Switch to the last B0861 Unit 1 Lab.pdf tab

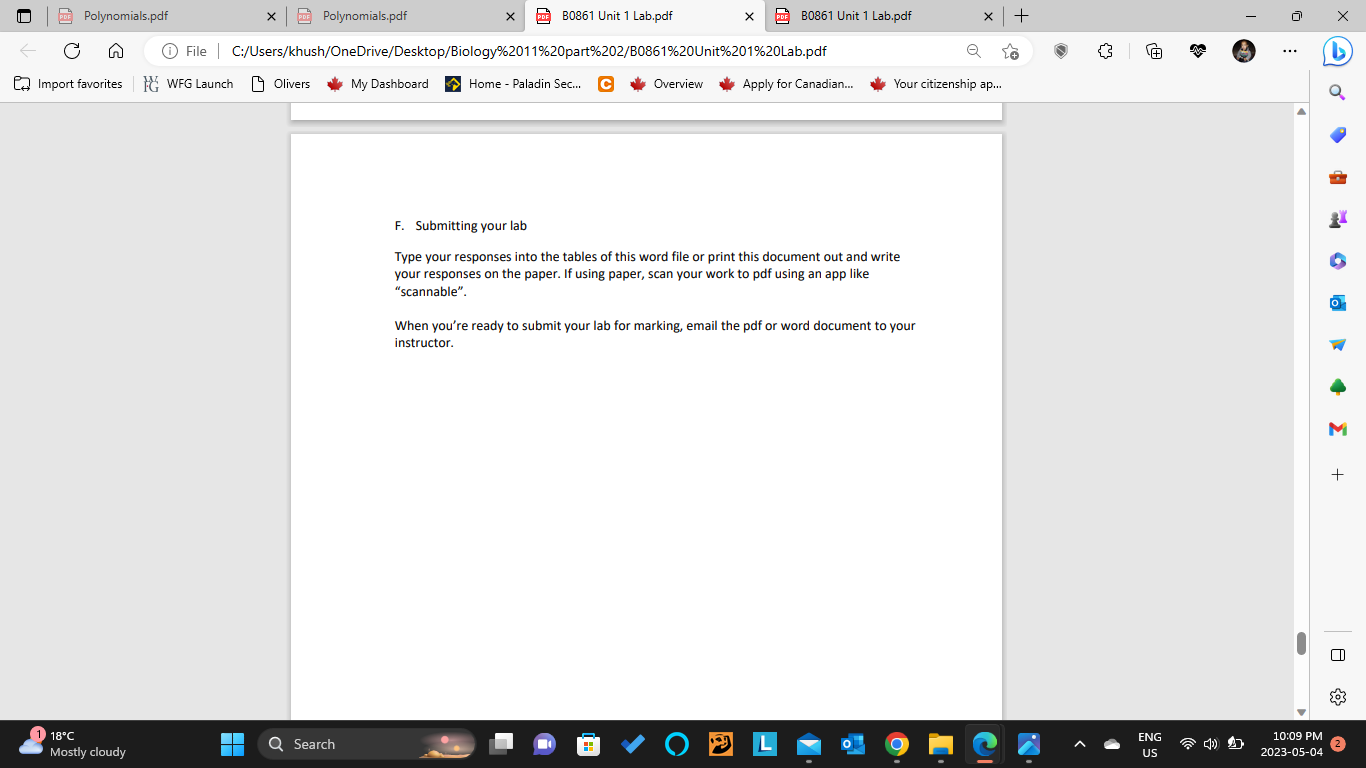click(883, 16)
